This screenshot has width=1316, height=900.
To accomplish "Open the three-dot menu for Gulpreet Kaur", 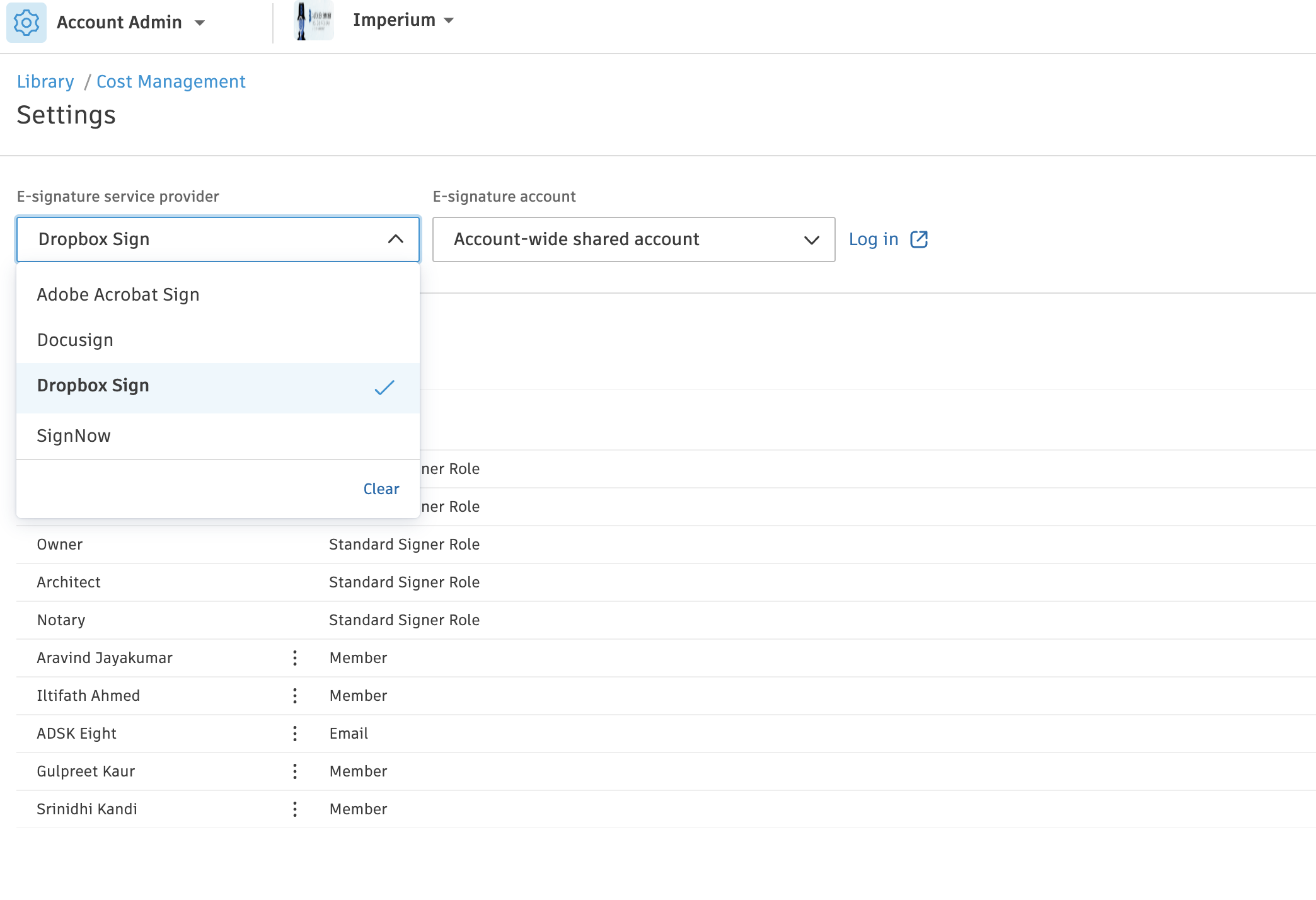I will click(295, 771).
